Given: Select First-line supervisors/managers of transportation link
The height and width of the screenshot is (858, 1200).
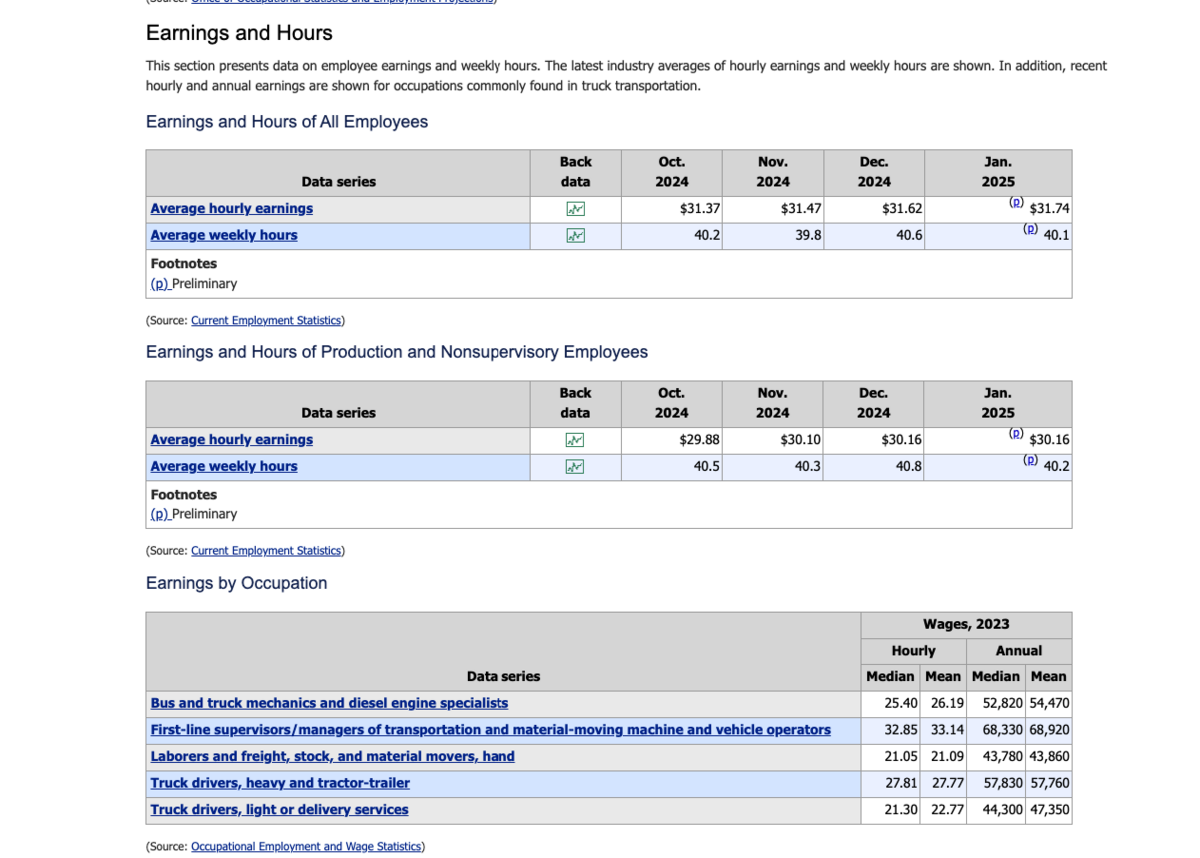Looking at the screenshot, I should pos(490,730).
